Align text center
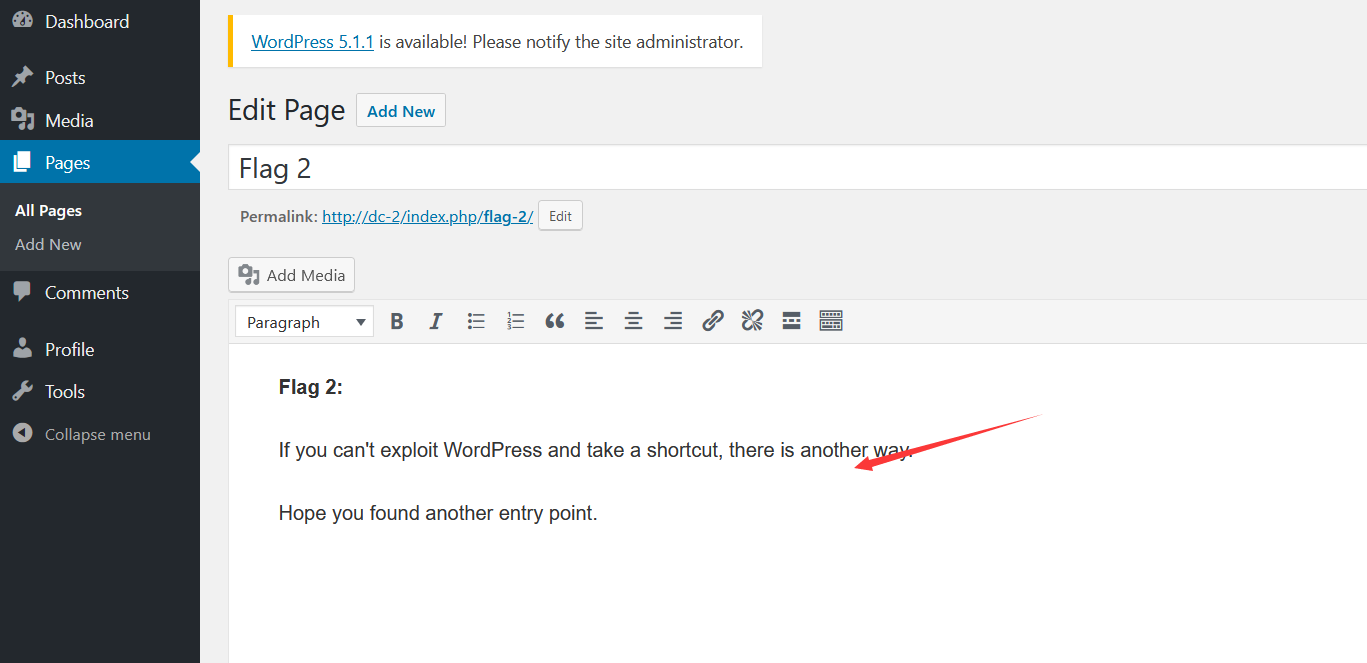Screen dimensions: 1367x663 click(633, 321)
